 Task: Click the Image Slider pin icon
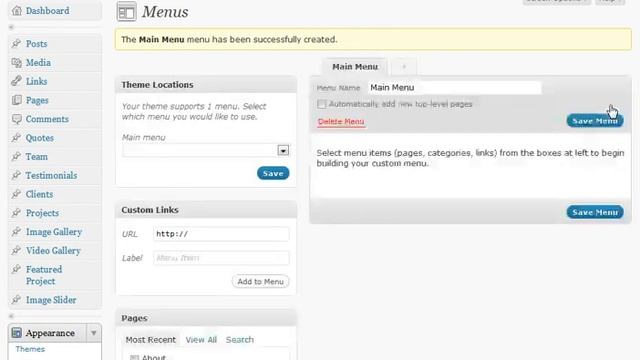tap(16, 300)
